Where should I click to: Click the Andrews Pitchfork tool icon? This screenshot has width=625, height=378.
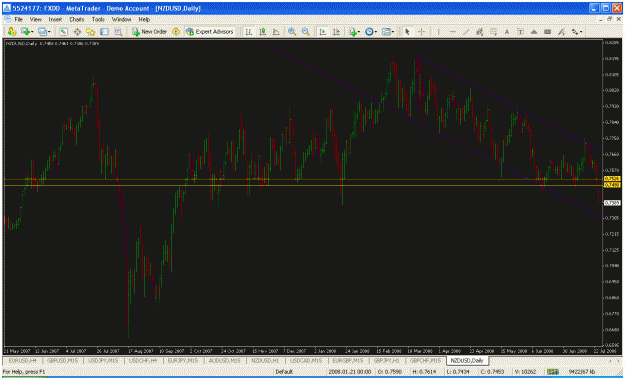[561, 32]
